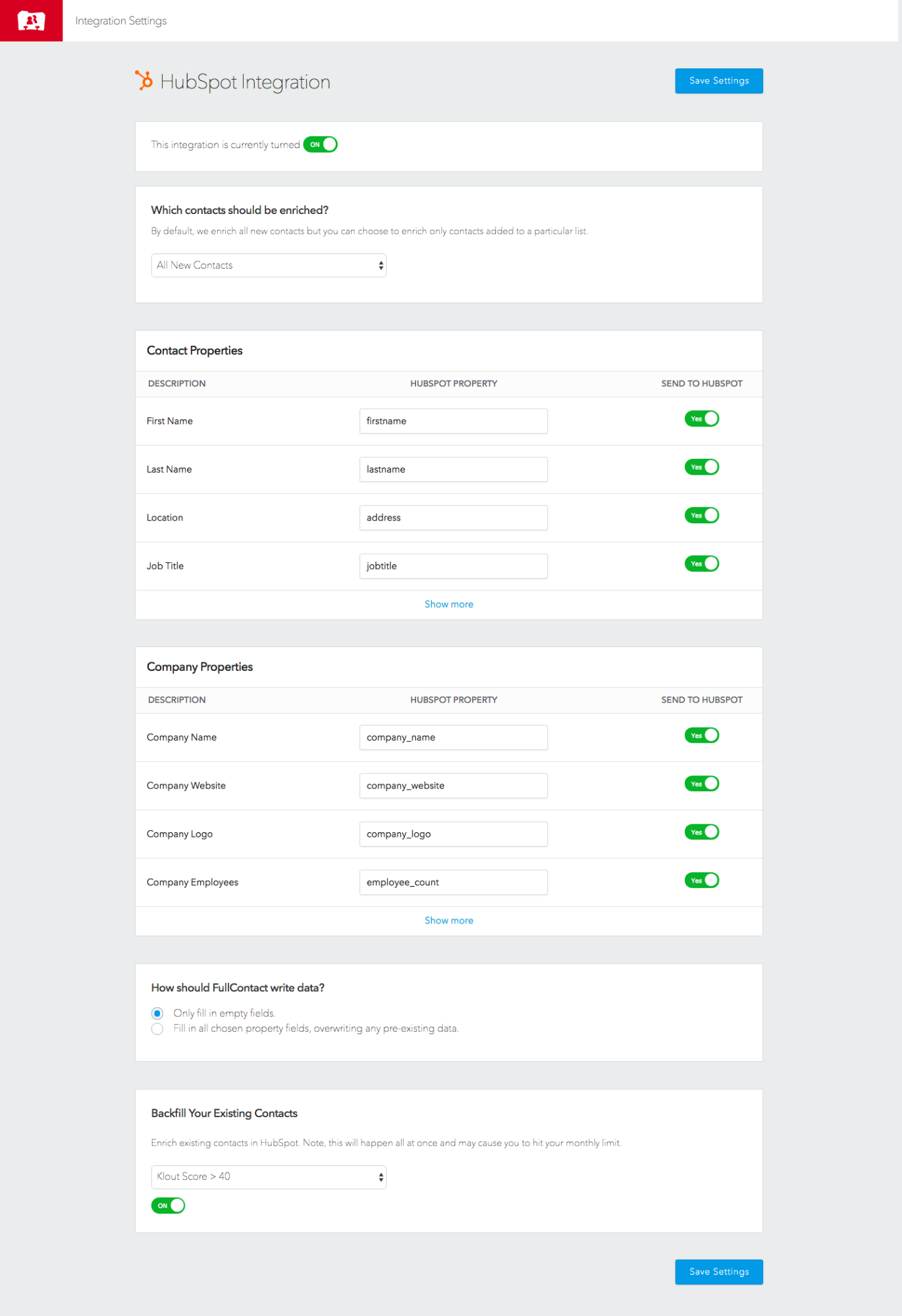Edit the jobtitle property field
902x1316 pixels.
pyautogui.click(x=454, y=566)
